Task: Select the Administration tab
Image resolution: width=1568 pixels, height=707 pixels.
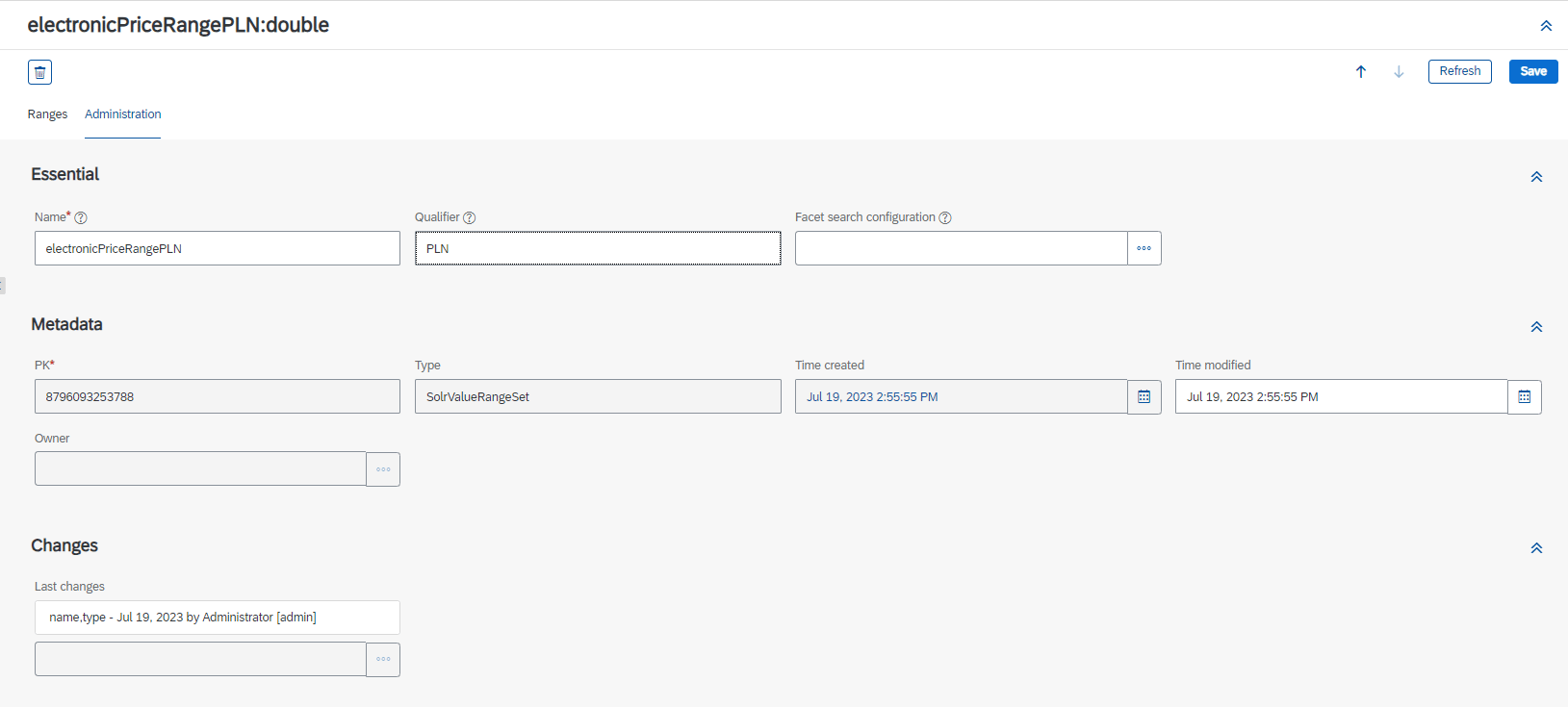Action: coord(123,114)
